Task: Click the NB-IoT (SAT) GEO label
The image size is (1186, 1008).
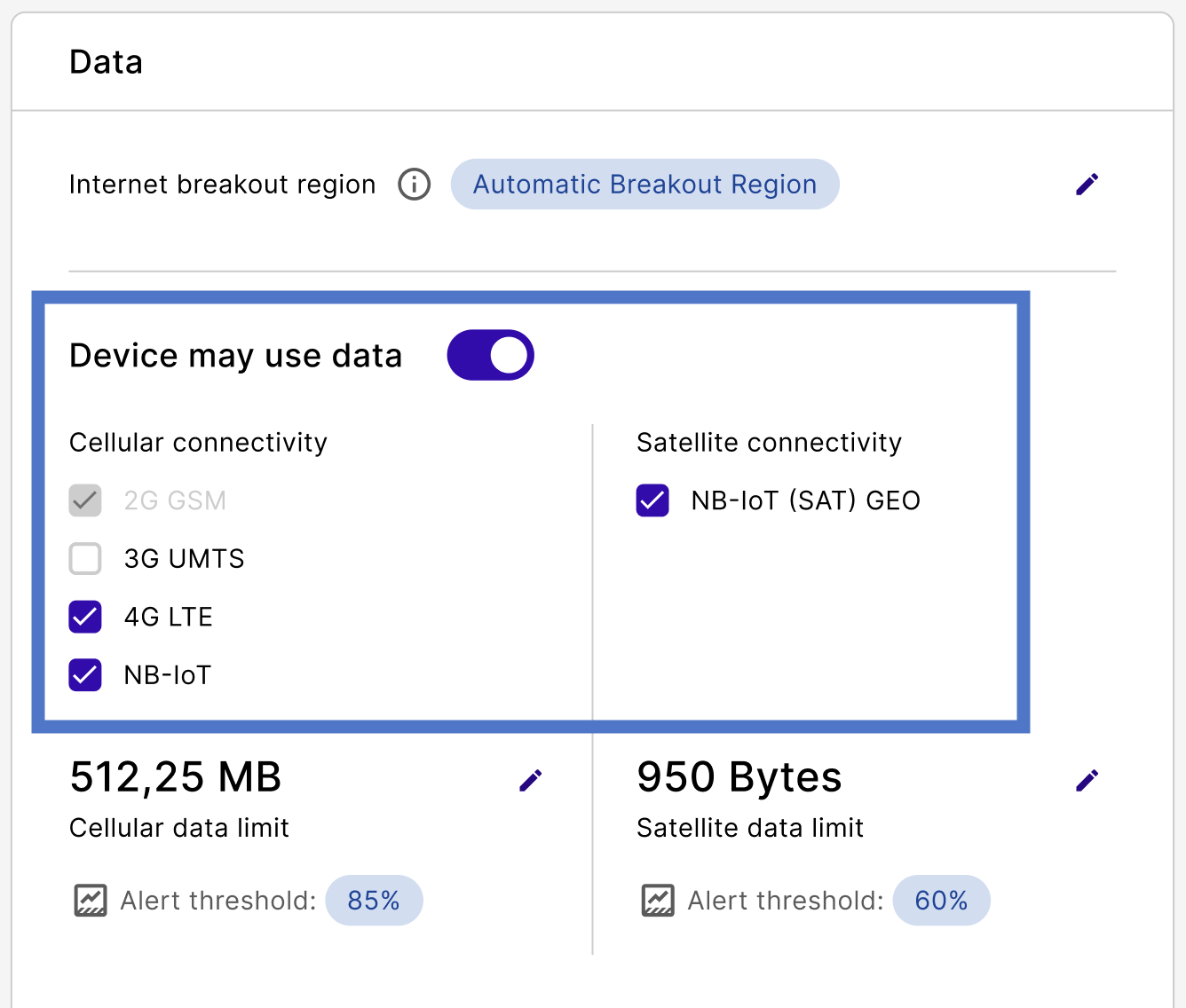Action: pyautogui.click(x=805, y=500)
